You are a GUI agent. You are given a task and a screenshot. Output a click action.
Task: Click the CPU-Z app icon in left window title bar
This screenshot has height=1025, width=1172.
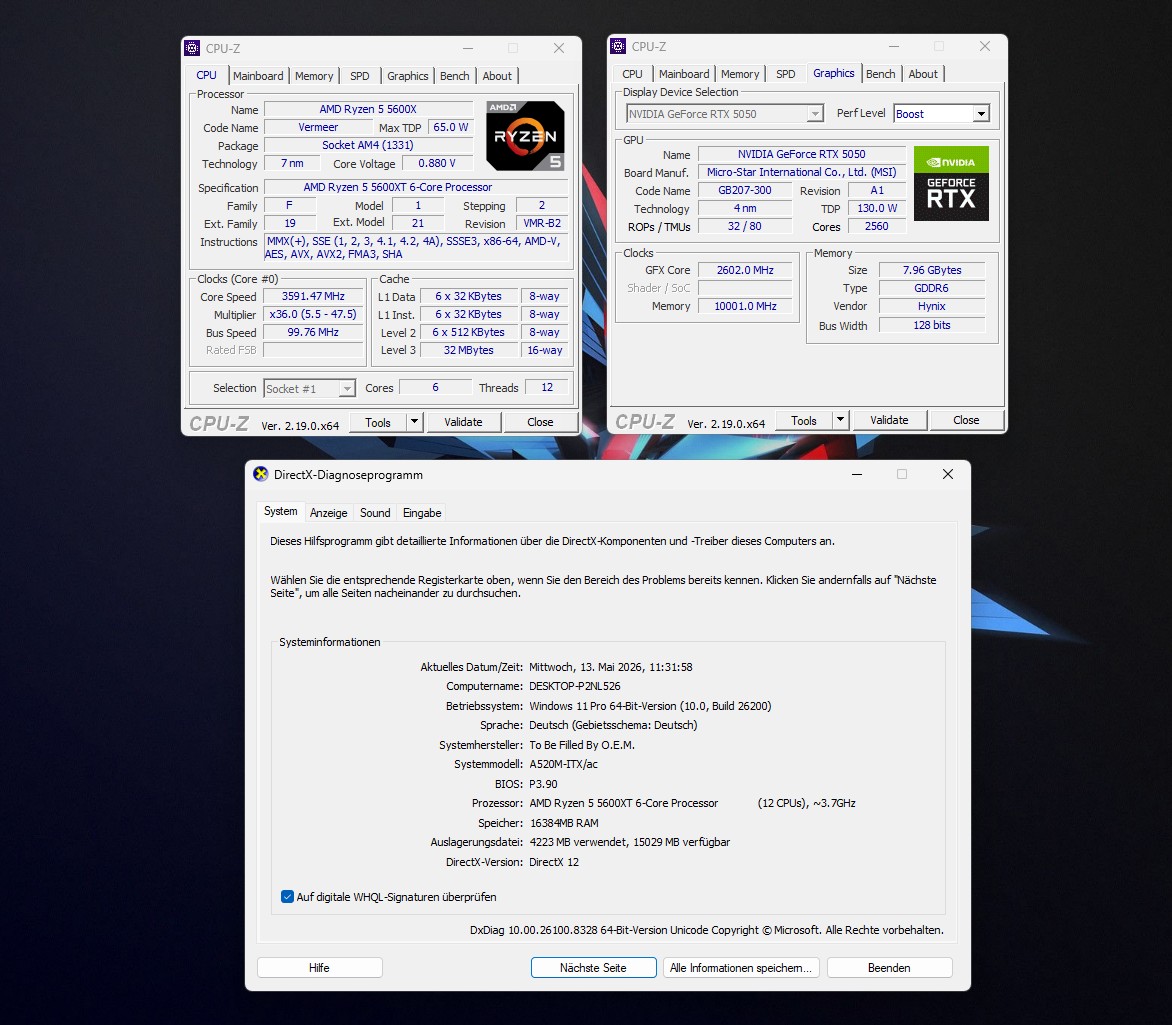tap(192, 48)
